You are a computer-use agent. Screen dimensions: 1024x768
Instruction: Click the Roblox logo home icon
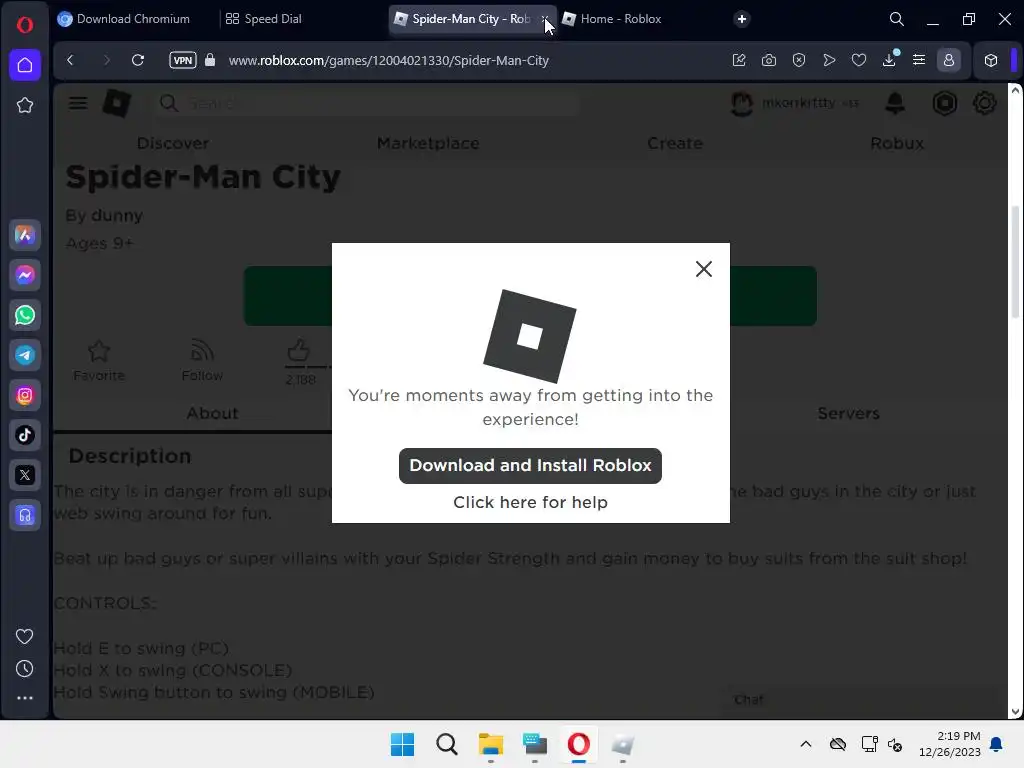tap(117, 103)
